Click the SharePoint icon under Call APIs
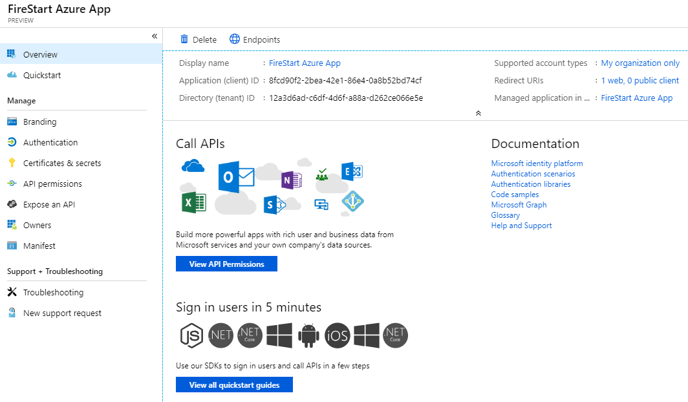The width and height of the screenshot is (688, 402). tap(274, 205)
